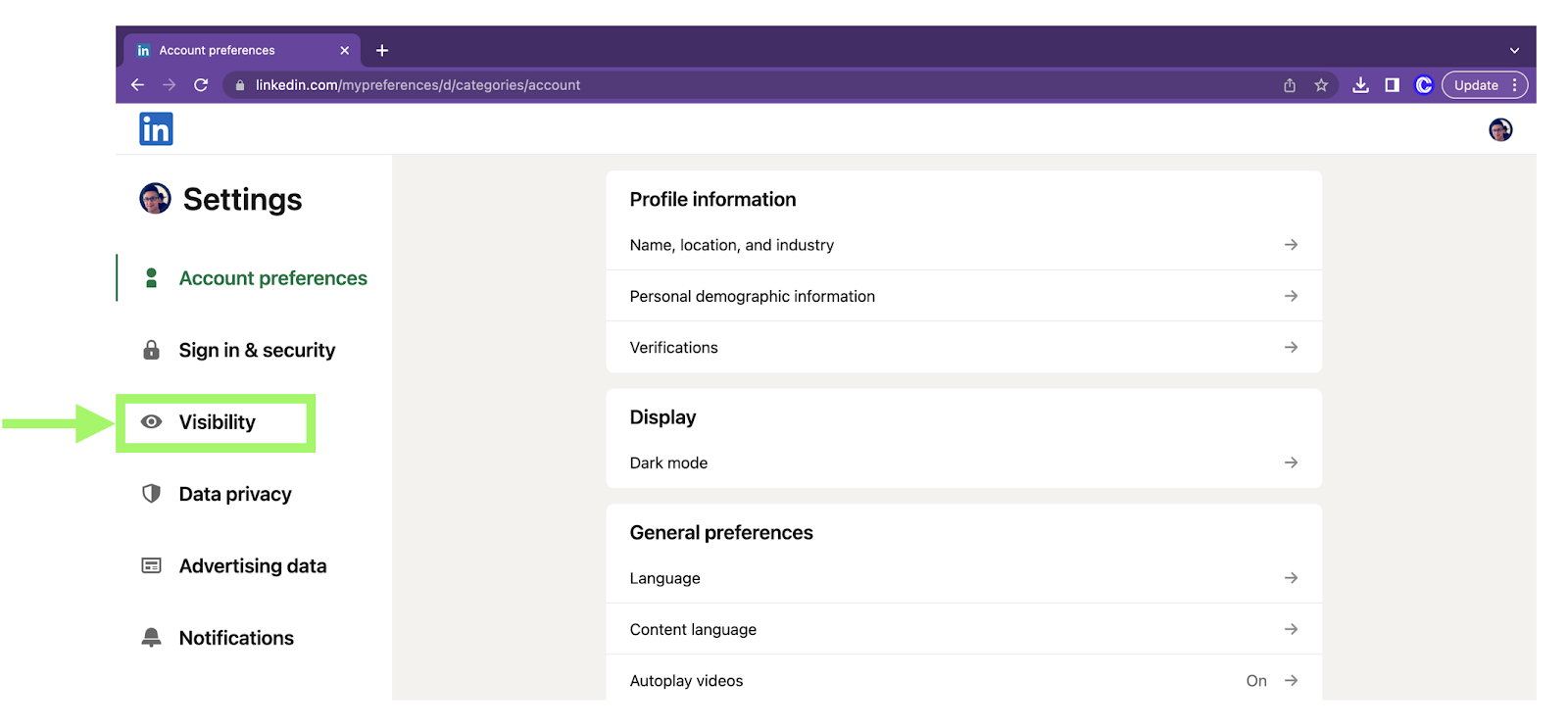The image size is (1568, 728).
Task: Open Advertising data settings
Action: click(253, 565)
